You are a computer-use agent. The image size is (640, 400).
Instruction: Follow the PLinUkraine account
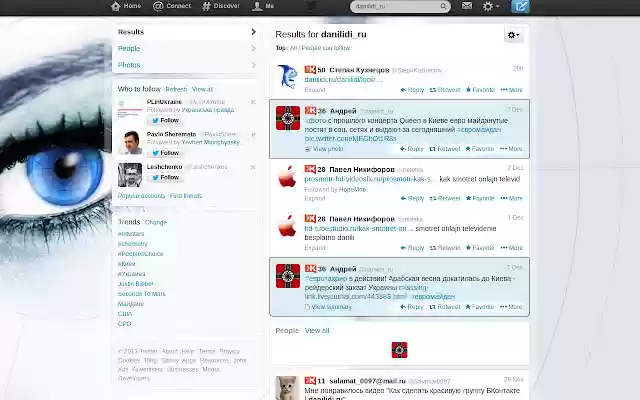click(165, 120)
